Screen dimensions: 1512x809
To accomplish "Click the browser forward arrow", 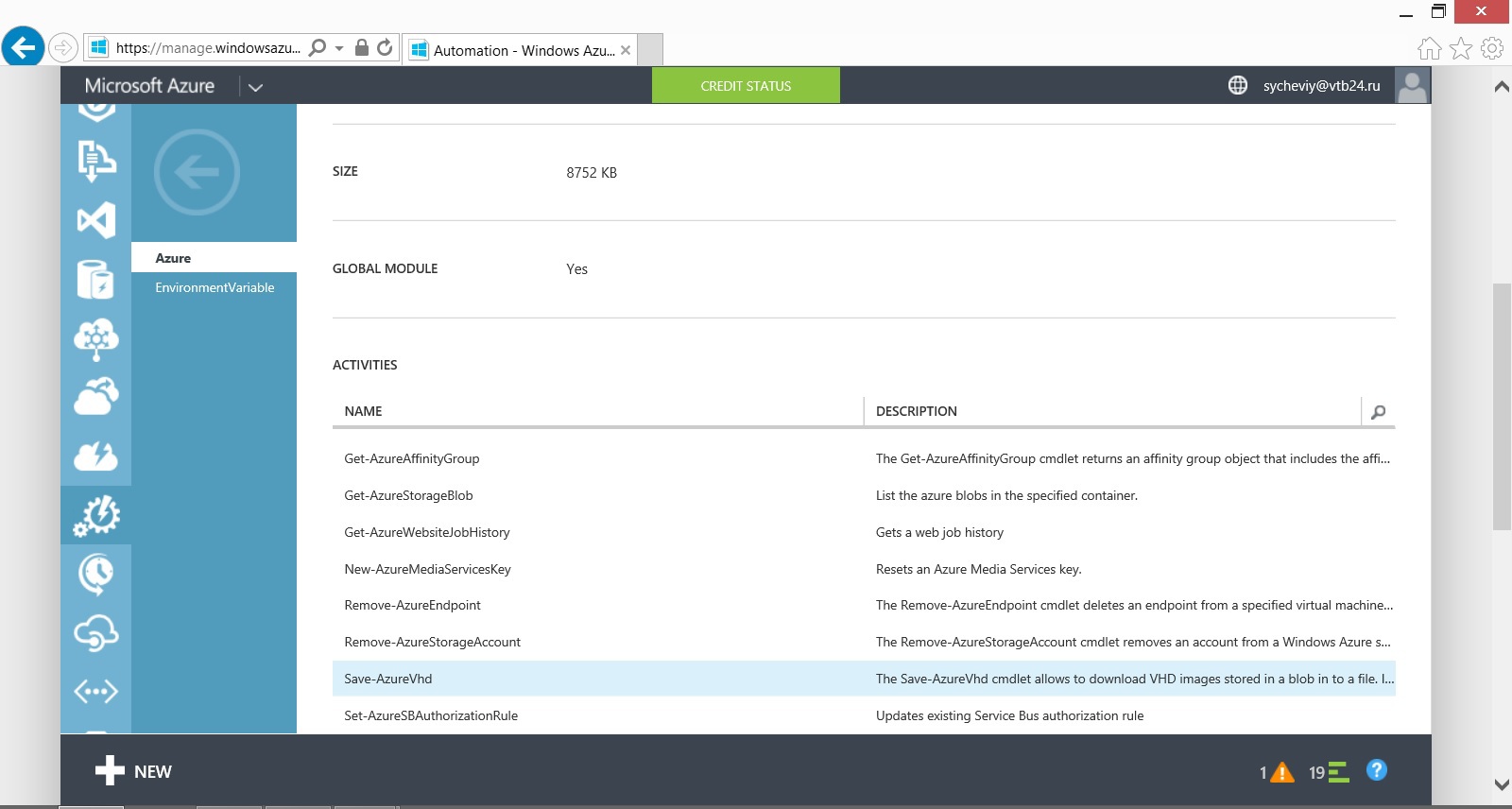I will click(62, 47).
